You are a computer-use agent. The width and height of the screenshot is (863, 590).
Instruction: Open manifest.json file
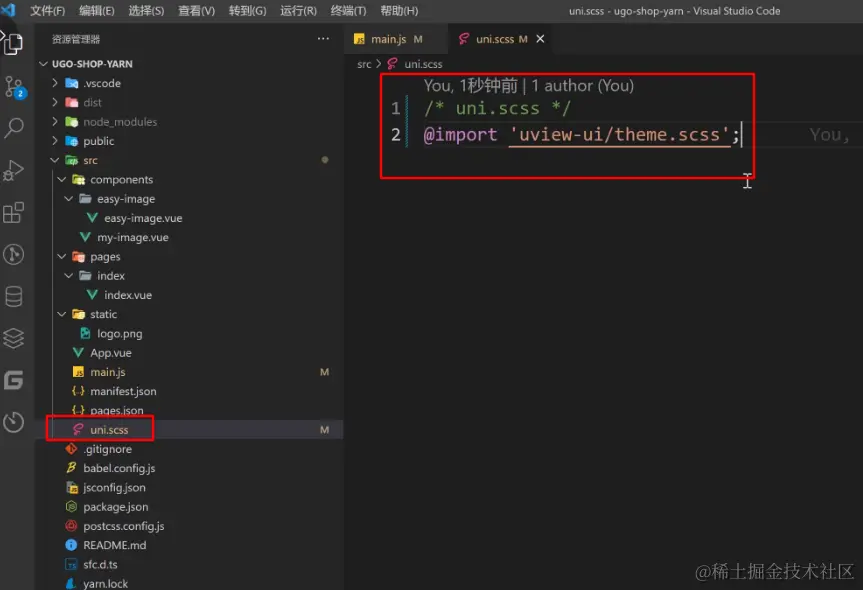(x=123, y=391)
